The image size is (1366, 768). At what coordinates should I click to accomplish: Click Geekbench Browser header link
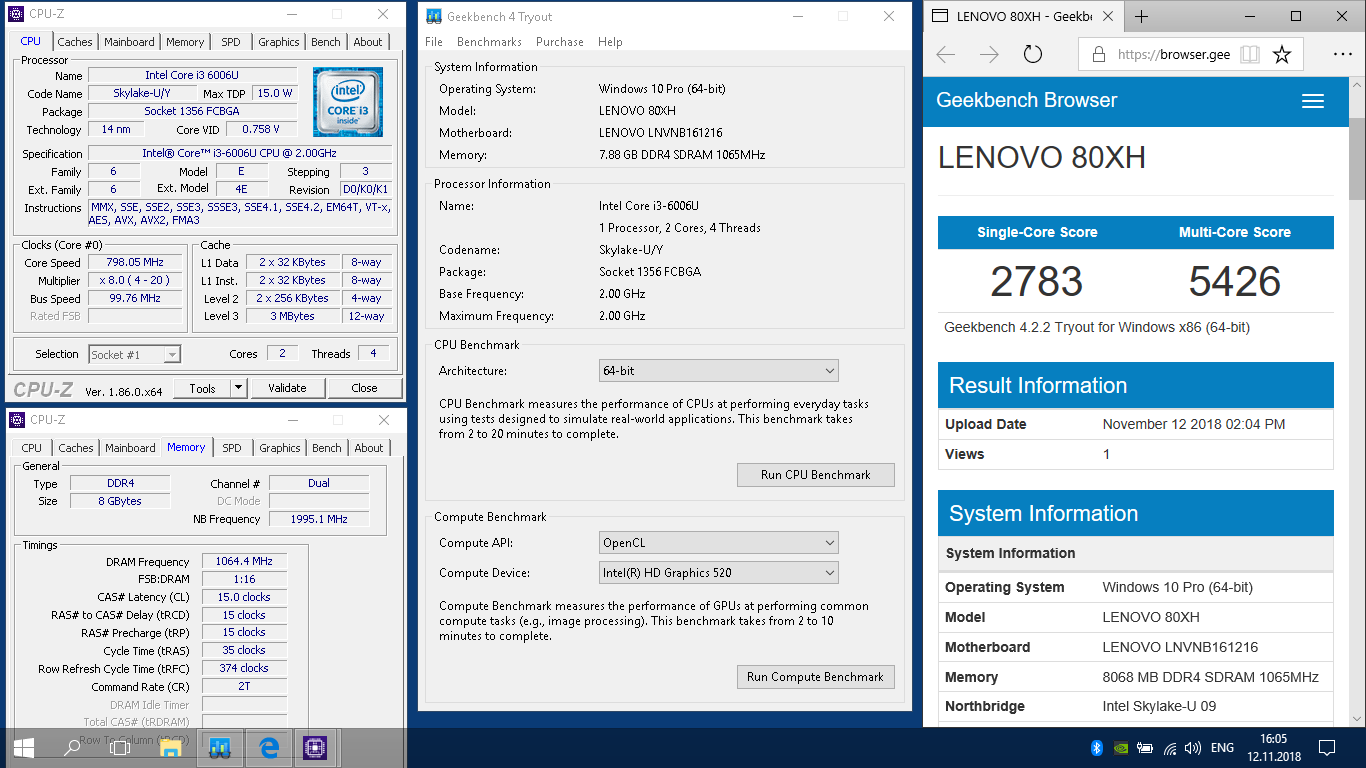tap(1026, 100)
